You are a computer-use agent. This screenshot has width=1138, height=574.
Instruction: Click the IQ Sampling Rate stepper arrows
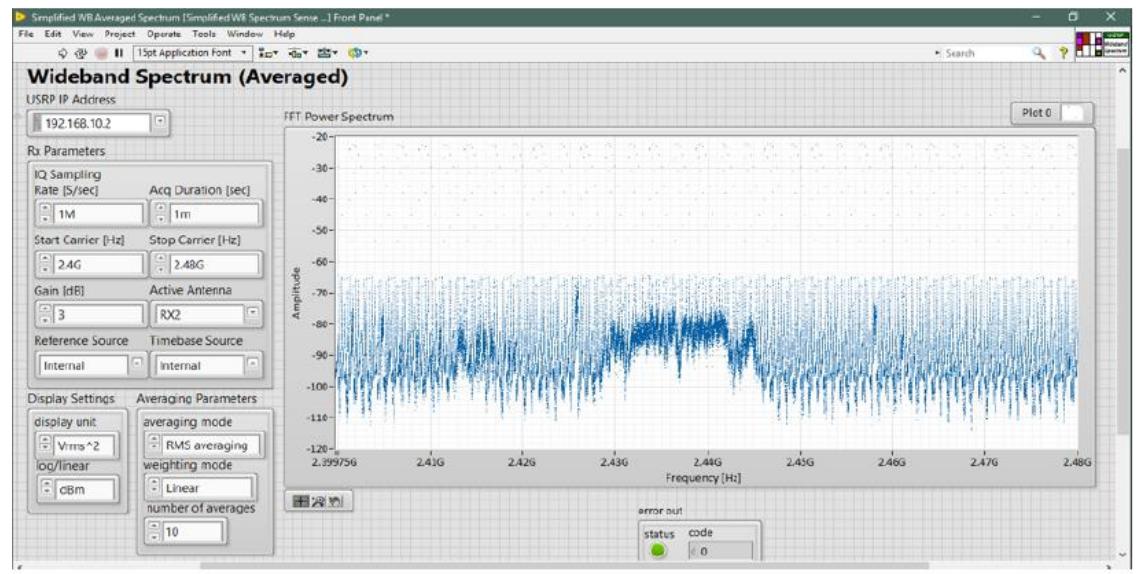point(44,213)
